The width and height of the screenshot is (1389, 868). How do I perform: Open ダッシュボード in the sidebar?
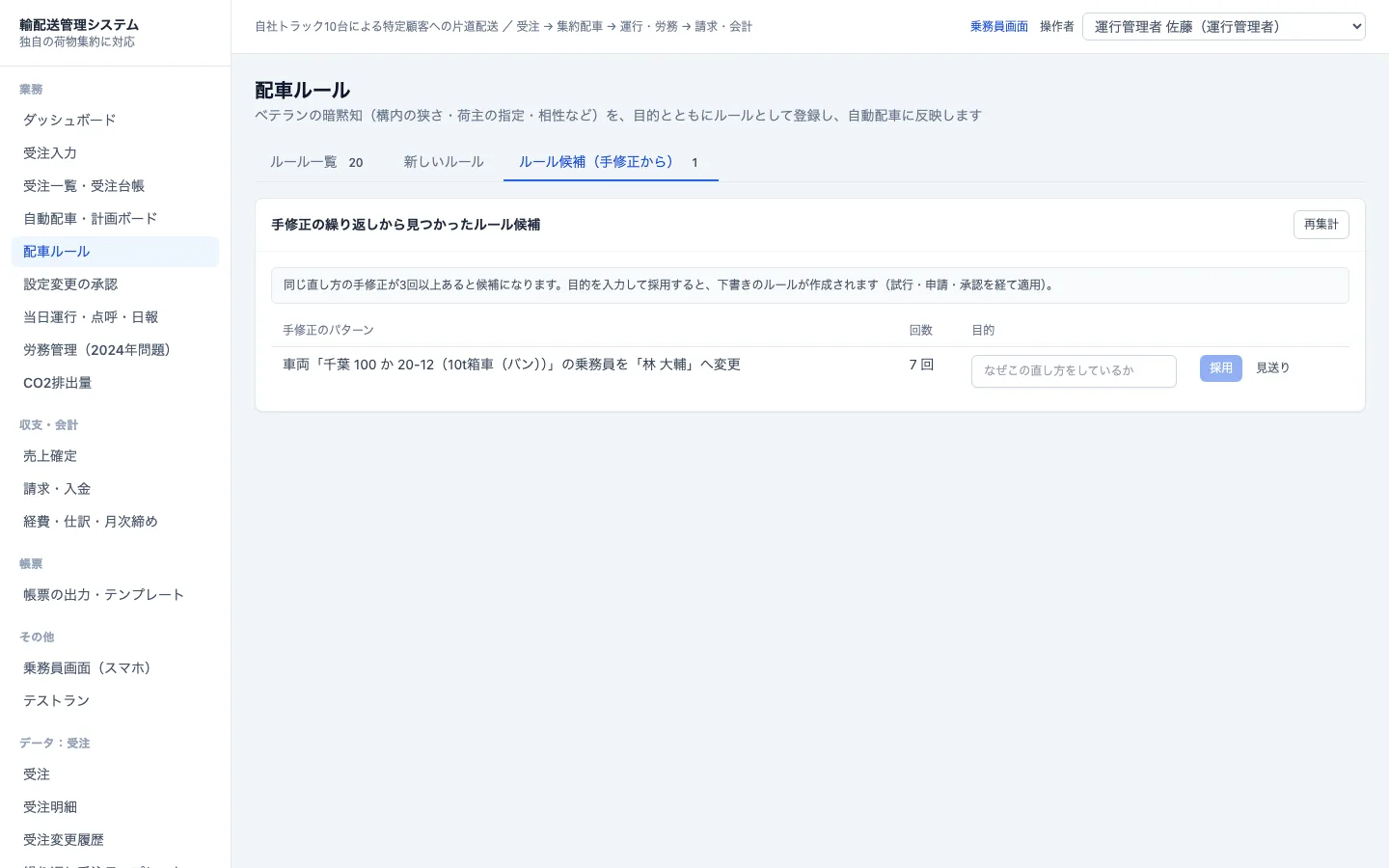coord(115,121)
